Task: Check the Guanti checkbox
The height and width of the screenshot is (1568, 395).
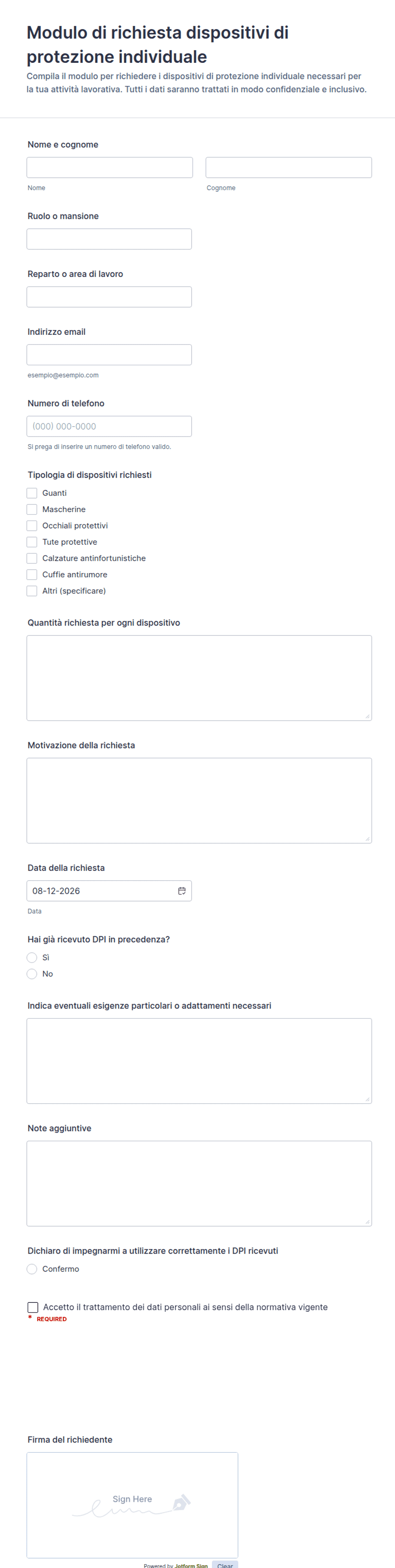Action: pyautogui.click(x=32, y=493)
